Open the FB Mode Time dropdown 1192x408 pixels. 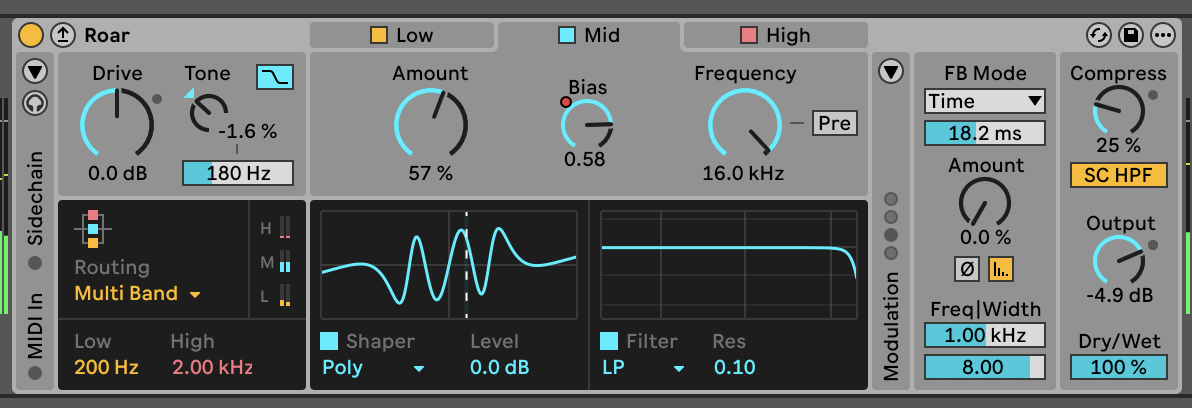pyautogui.click(x=985, y=101)
